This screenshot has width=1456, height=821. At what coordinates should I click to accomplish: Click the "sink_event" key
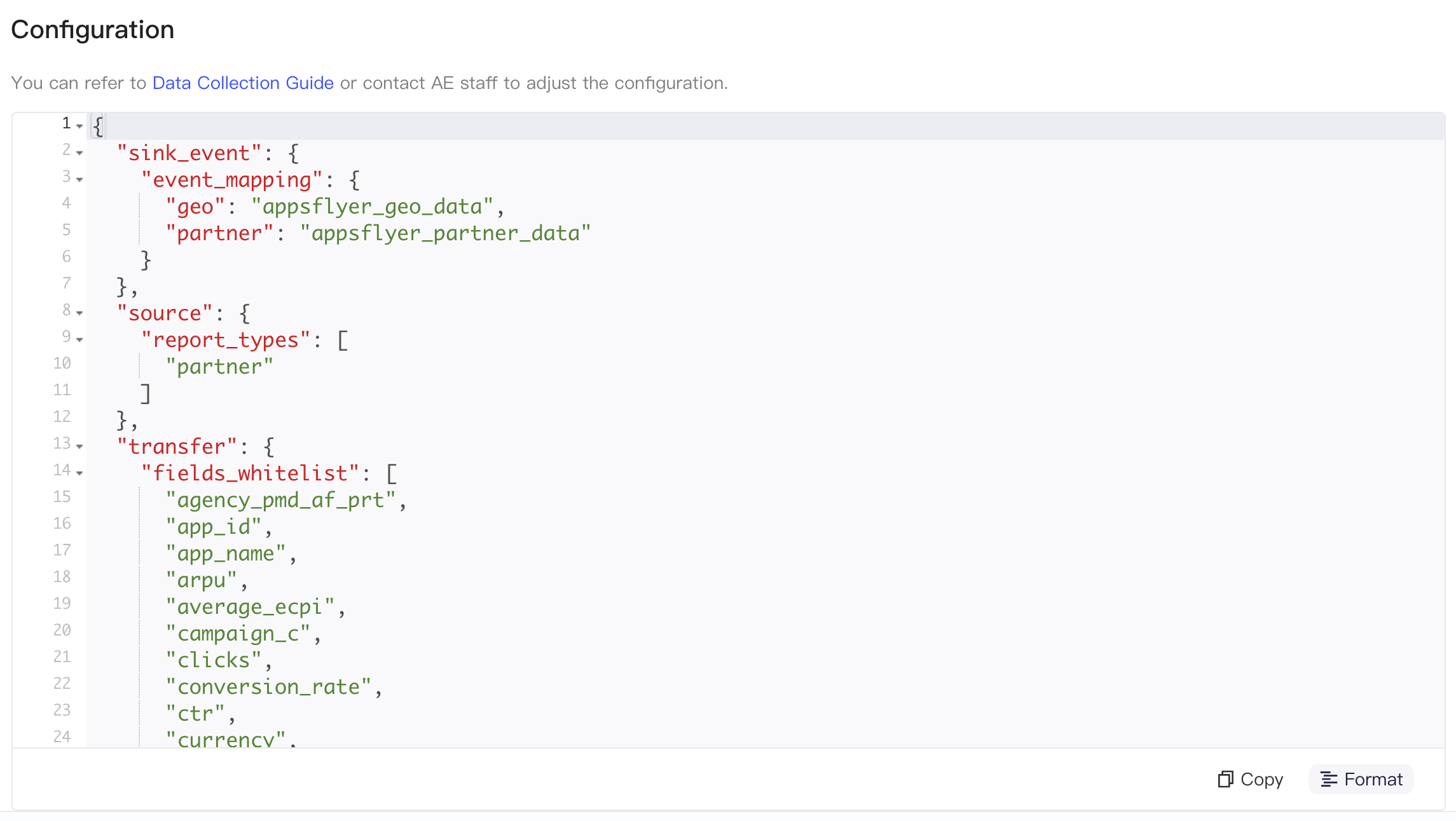coord(189,153)
